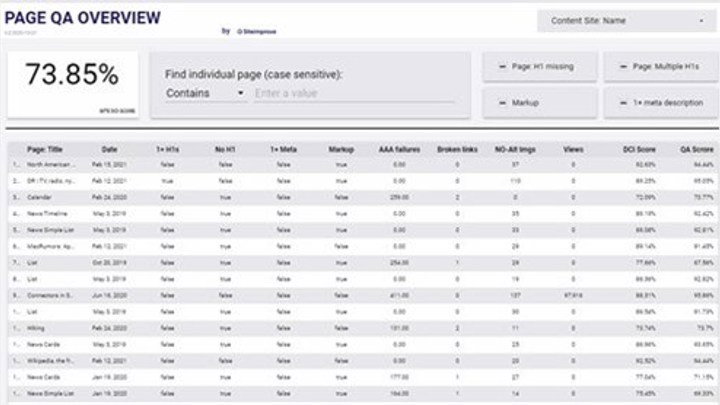The image size is (720, 405).
Task: Sort by the Views column header
Action: point(573,149)
